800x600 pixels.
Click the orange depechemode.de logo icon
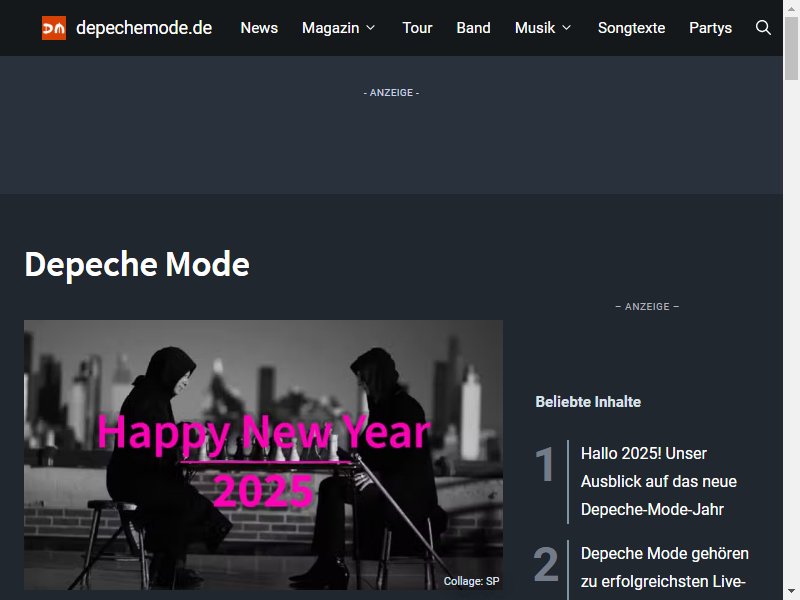[54, 28]
